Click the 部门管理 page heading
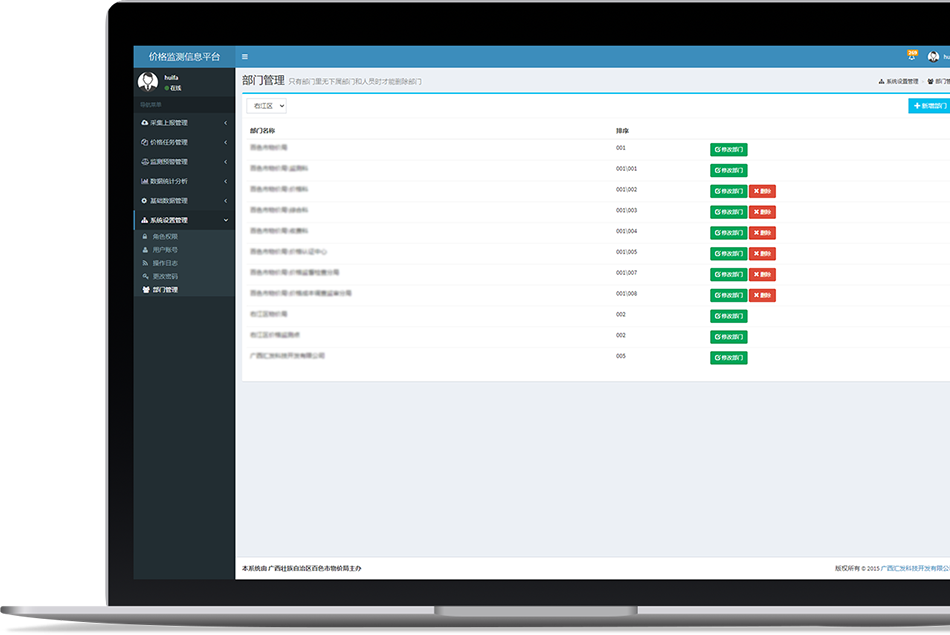 pos(263,81)
